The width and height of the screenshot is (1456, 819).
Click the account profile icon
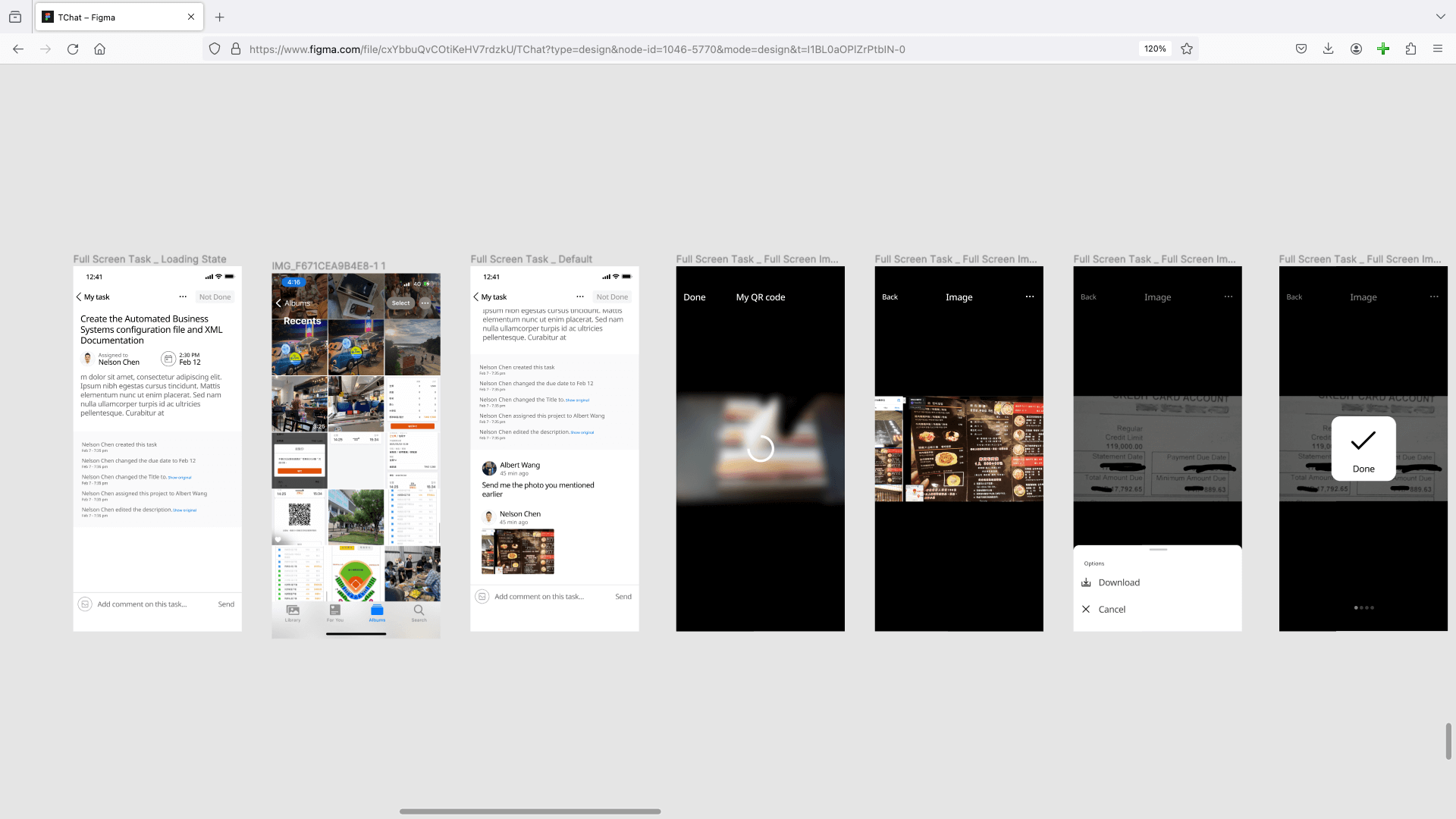click(1356, 49)
